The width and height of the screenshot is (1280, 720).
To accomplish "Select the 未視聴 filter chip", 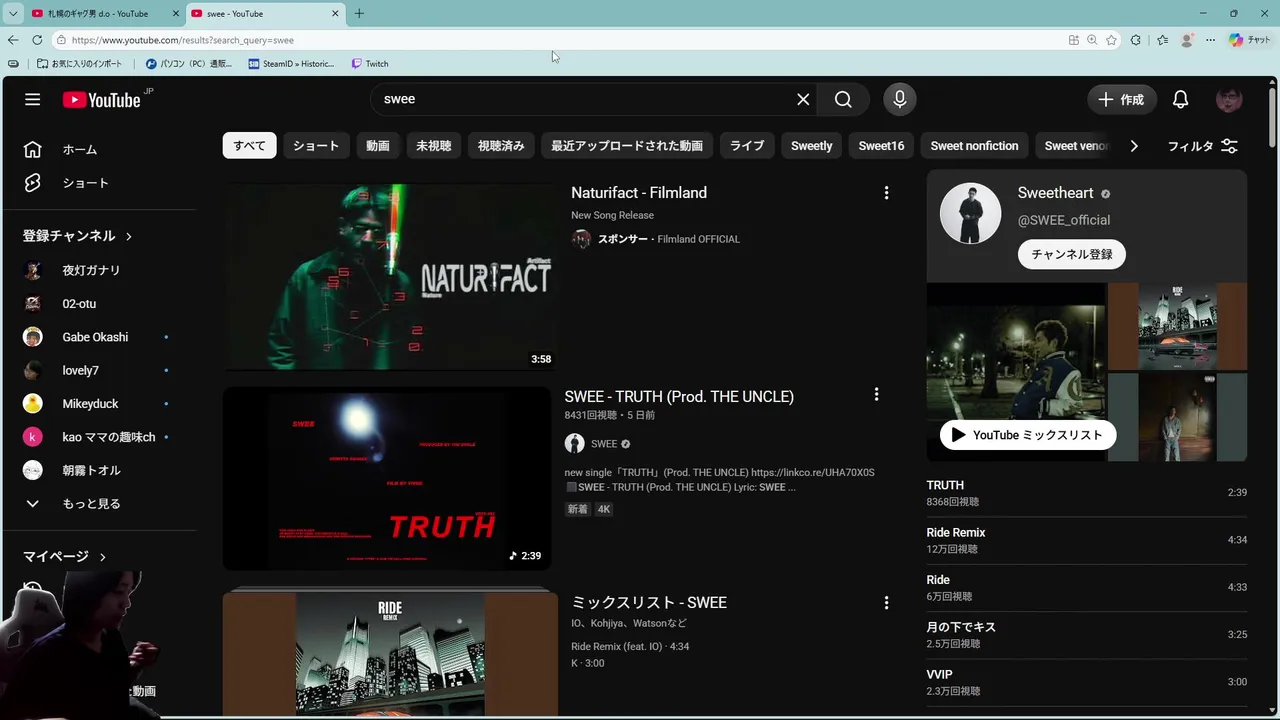I will point(434,146).
